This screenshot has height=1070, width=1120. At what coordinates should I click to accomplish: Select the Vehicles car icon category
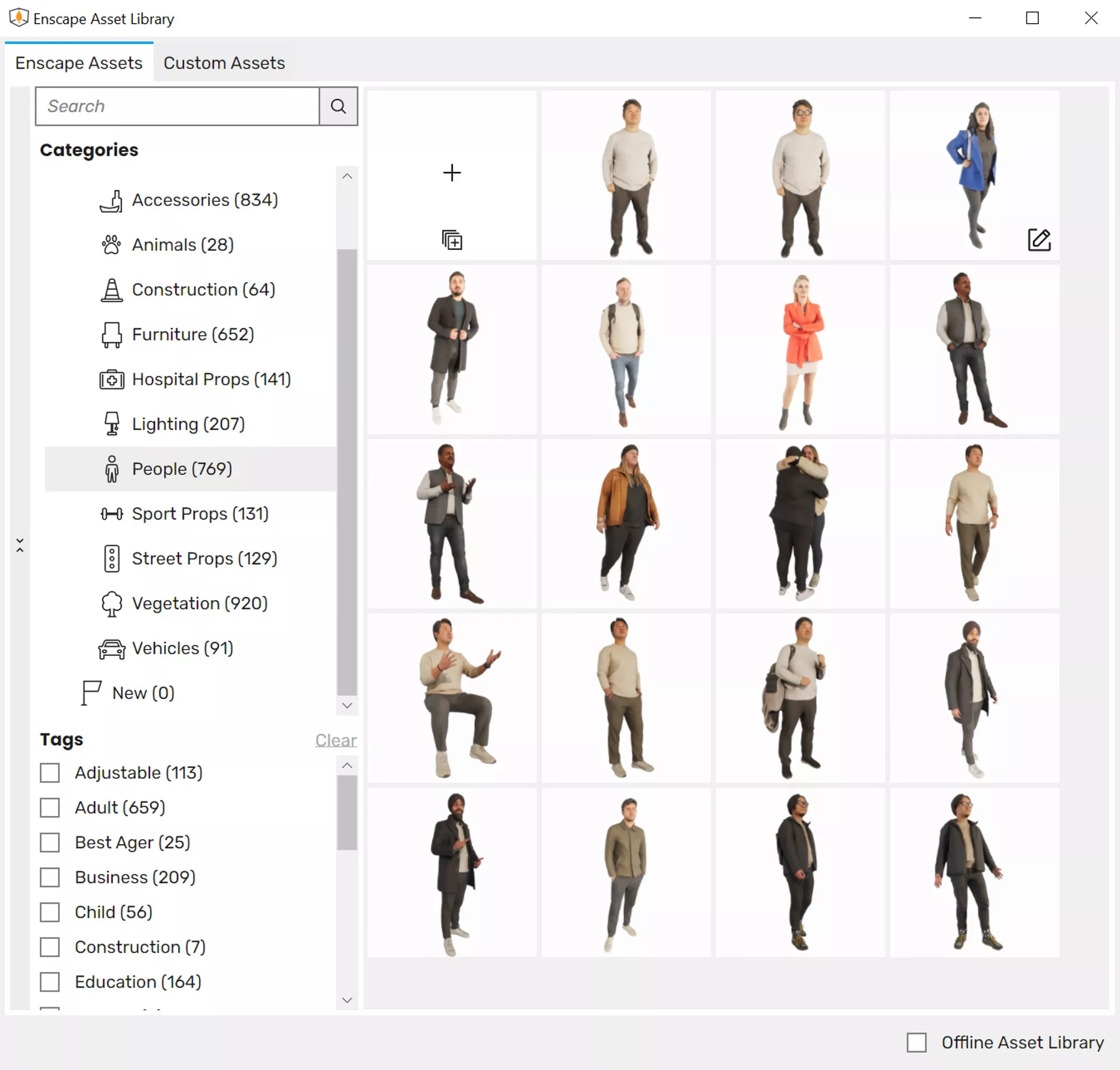(x=112, y=649)
